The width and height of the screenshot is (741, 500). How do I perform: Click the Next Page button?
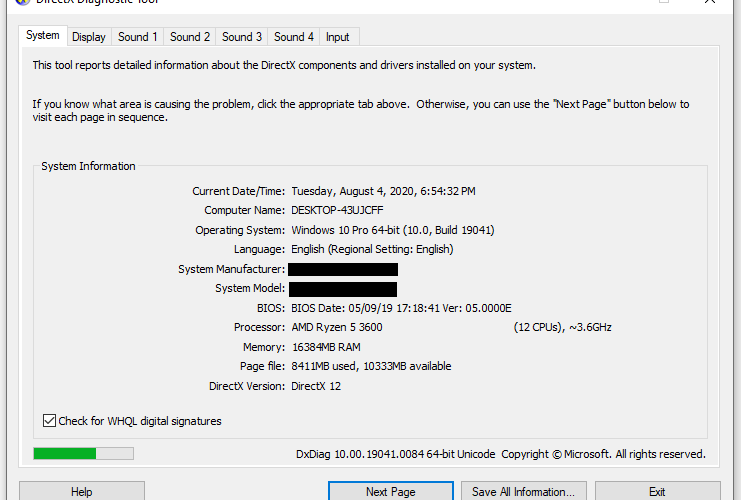tap(391, 491)
